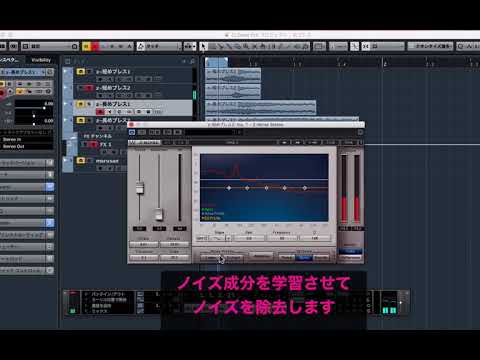Screen dimensions: 480x360
Task: Click the long audio clip on third track
Action: (x=261, y=108)
